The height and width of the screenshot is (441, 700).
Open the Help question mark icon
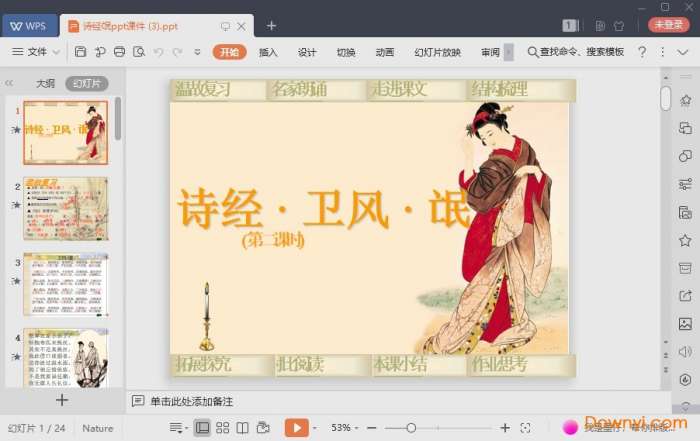[642, 52]
